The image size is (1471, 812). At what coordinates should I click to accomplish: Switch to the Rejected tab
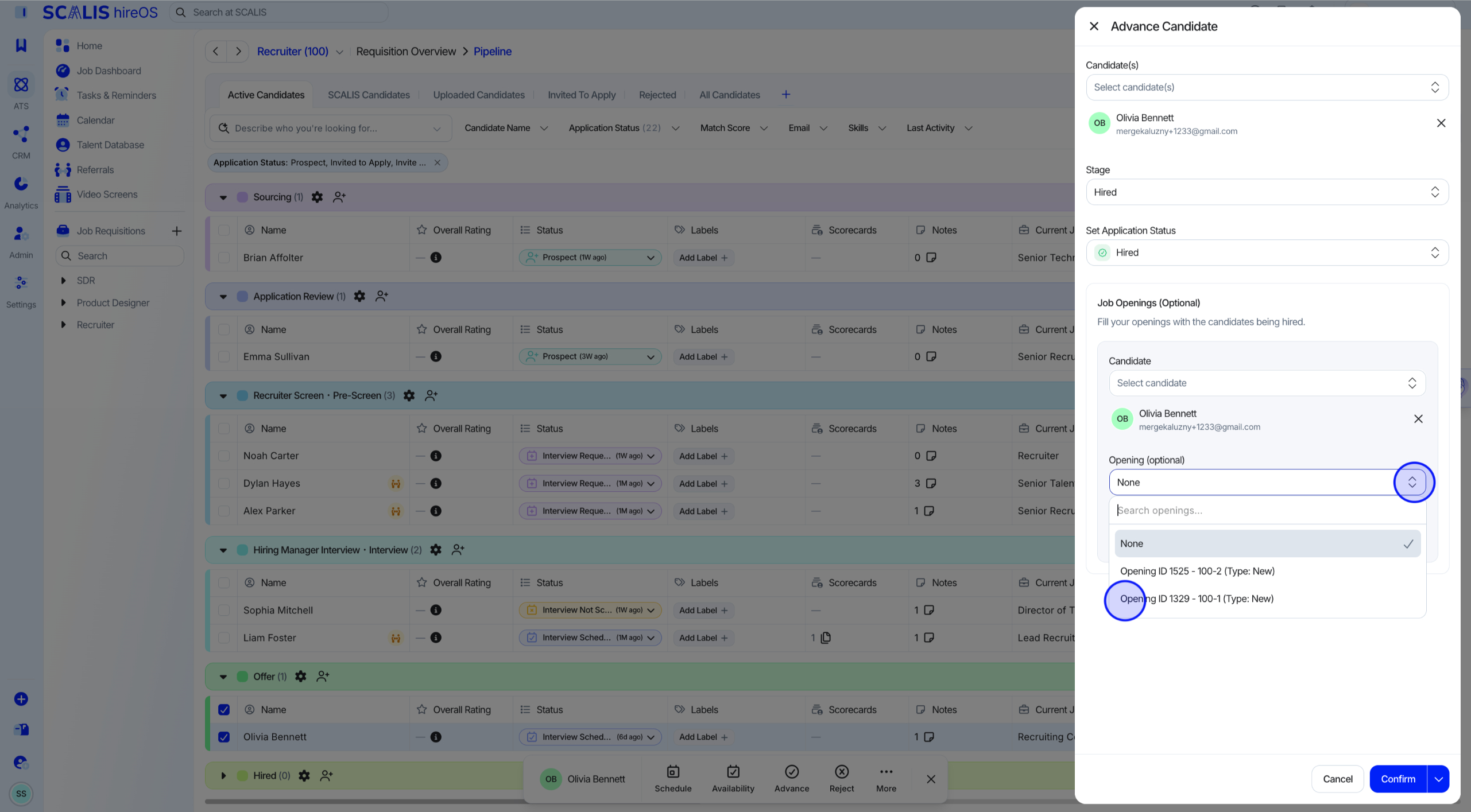point(657,95)
